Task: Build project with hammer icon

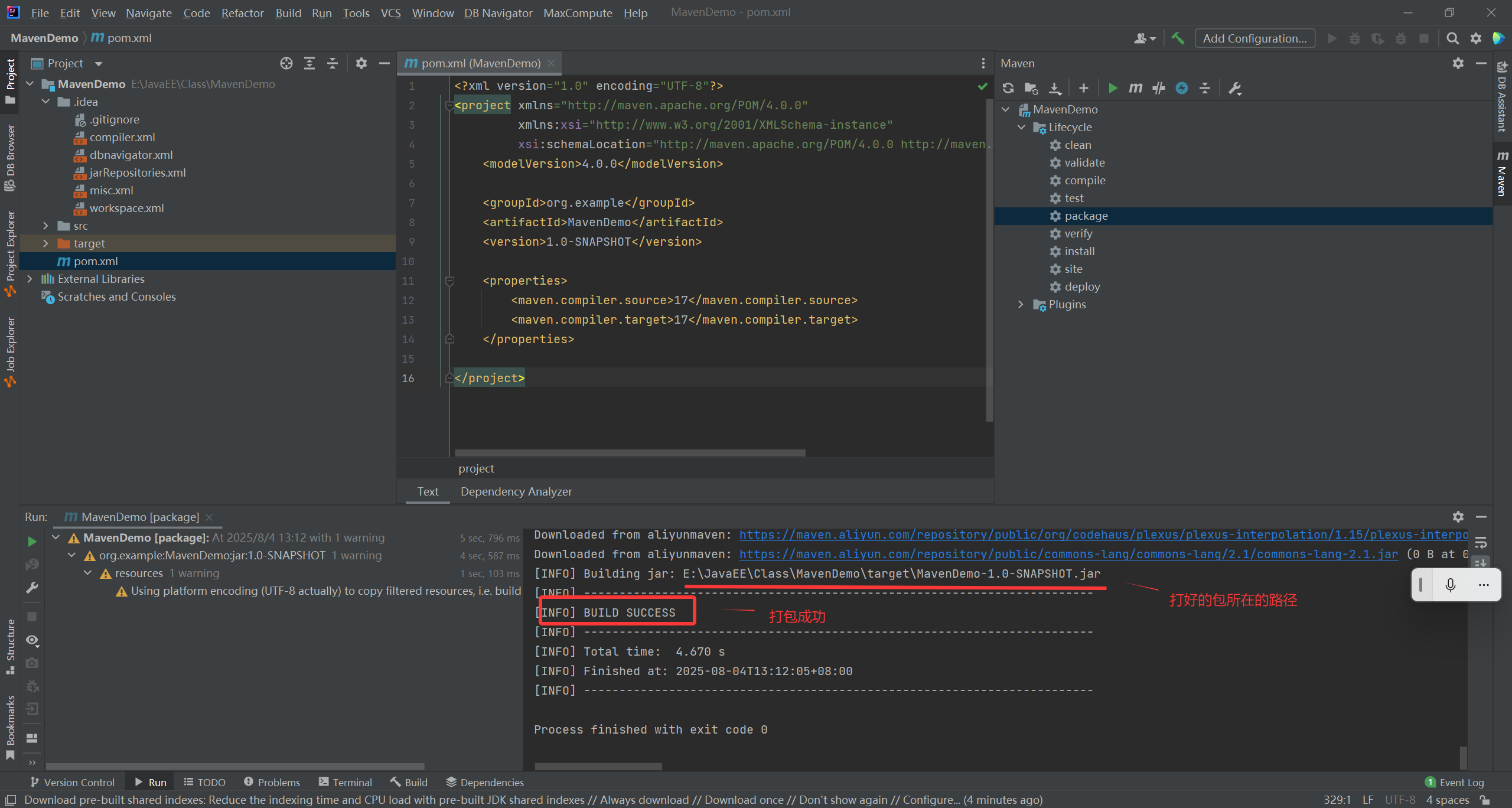Action: (x=1178, y=38)
